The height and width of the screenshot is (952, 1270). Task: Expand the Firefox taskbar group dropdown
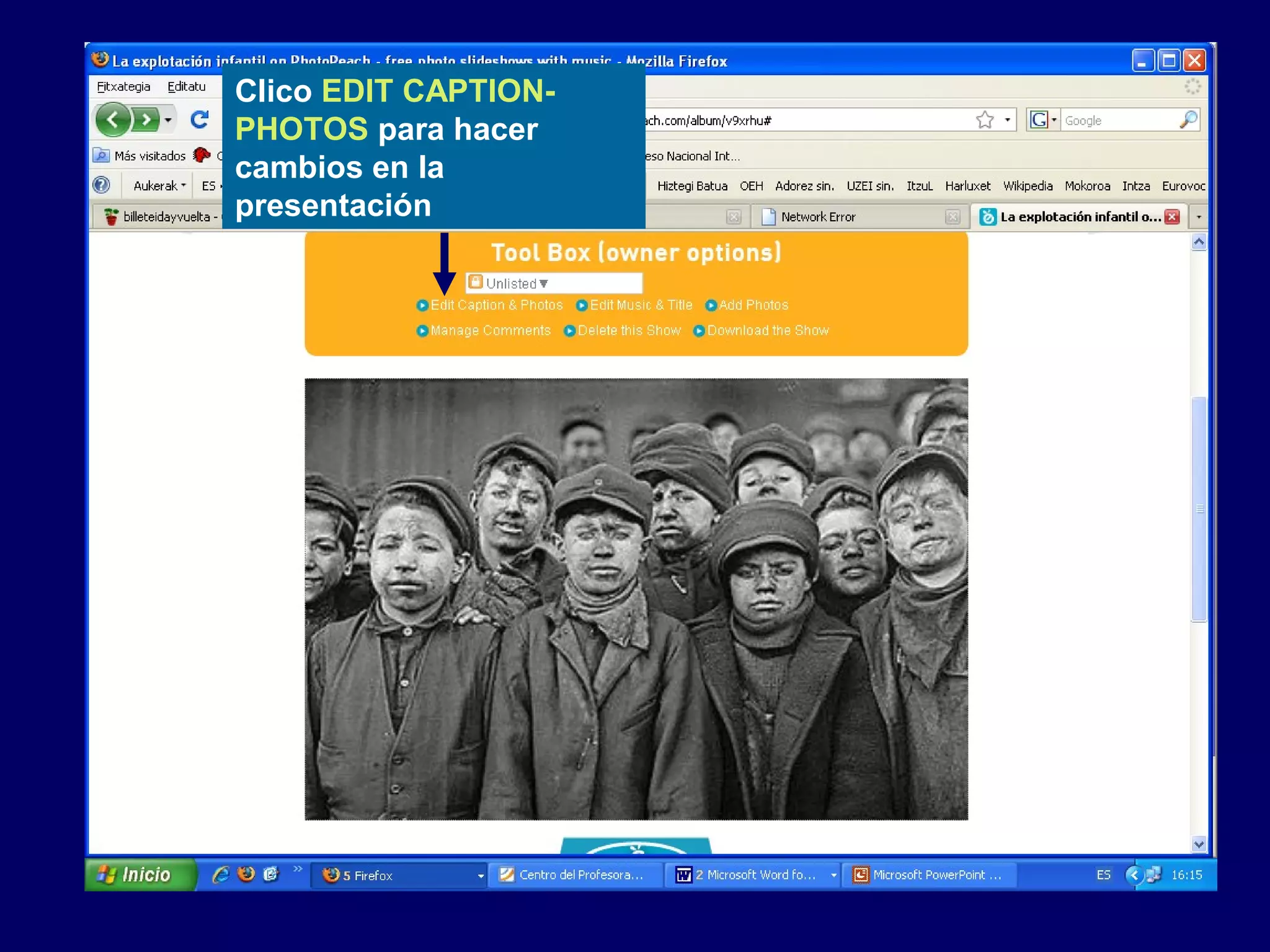481,876
